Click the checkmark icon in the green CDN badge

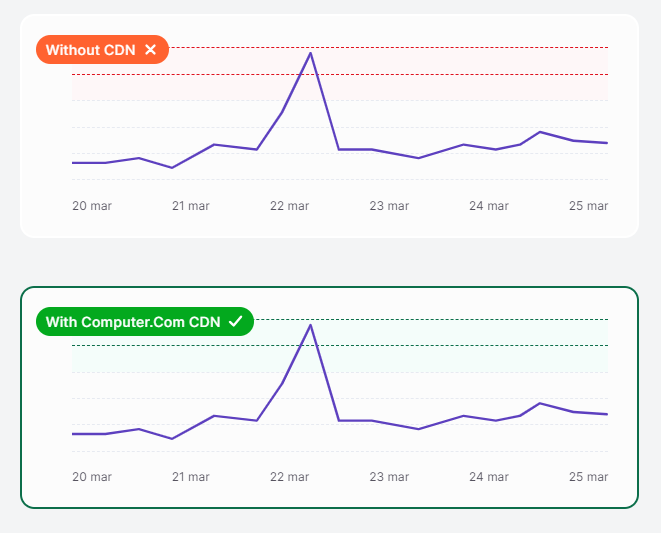point(236,321)
